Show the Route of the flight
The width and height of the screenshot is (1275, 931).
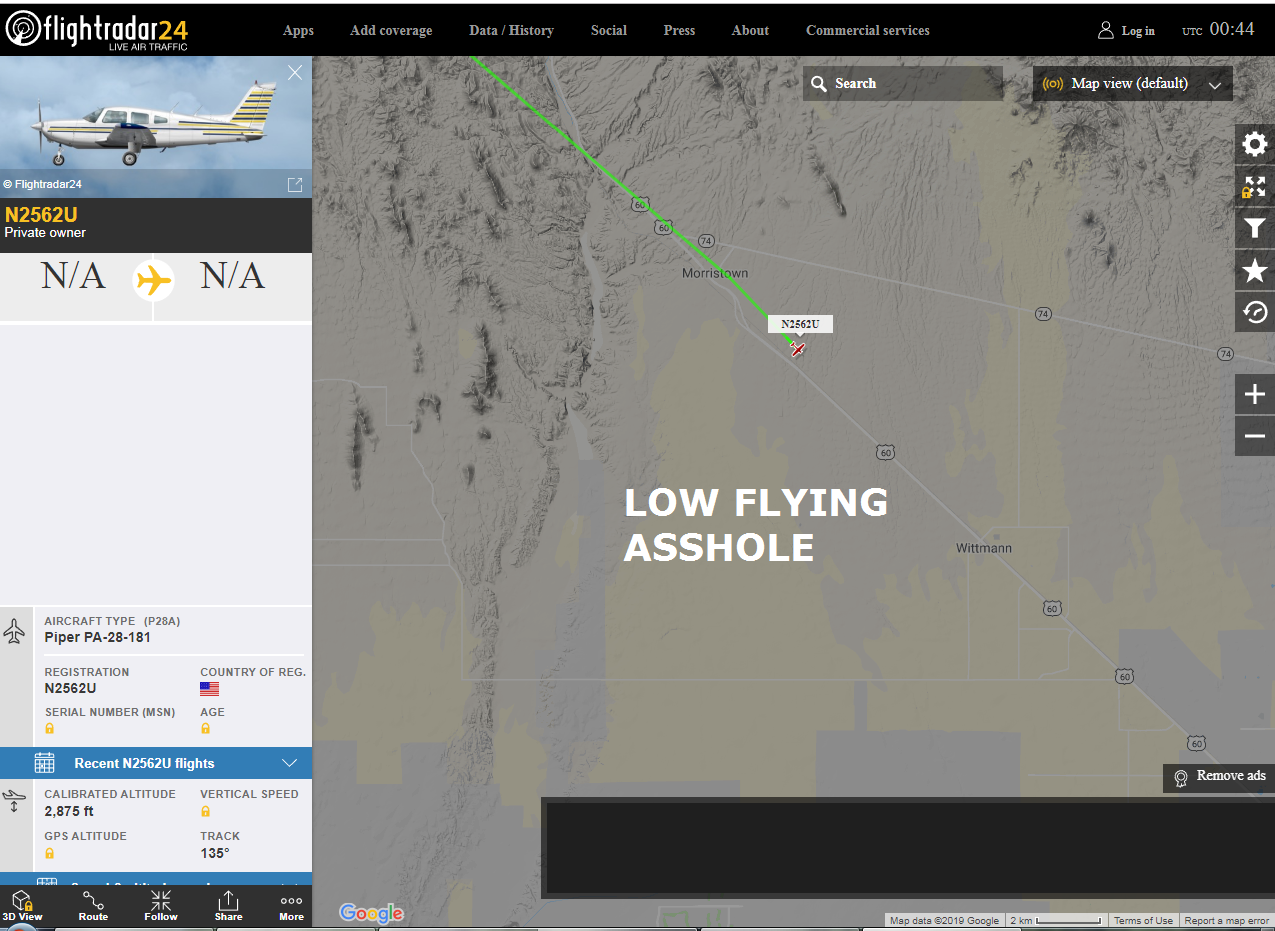(93, 905)
